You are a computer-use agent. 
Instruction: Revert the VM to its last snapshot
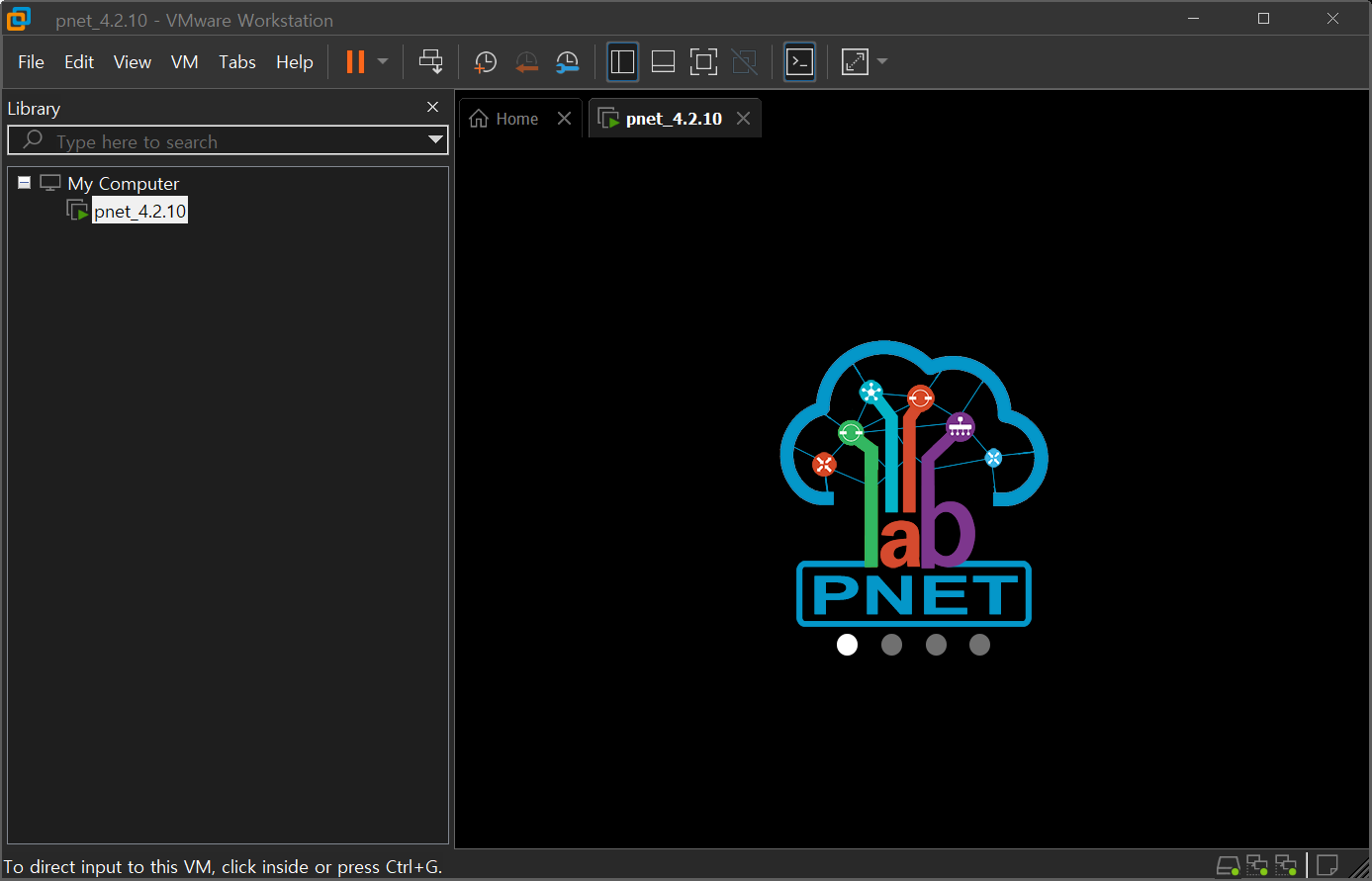(x=526, y=62)
